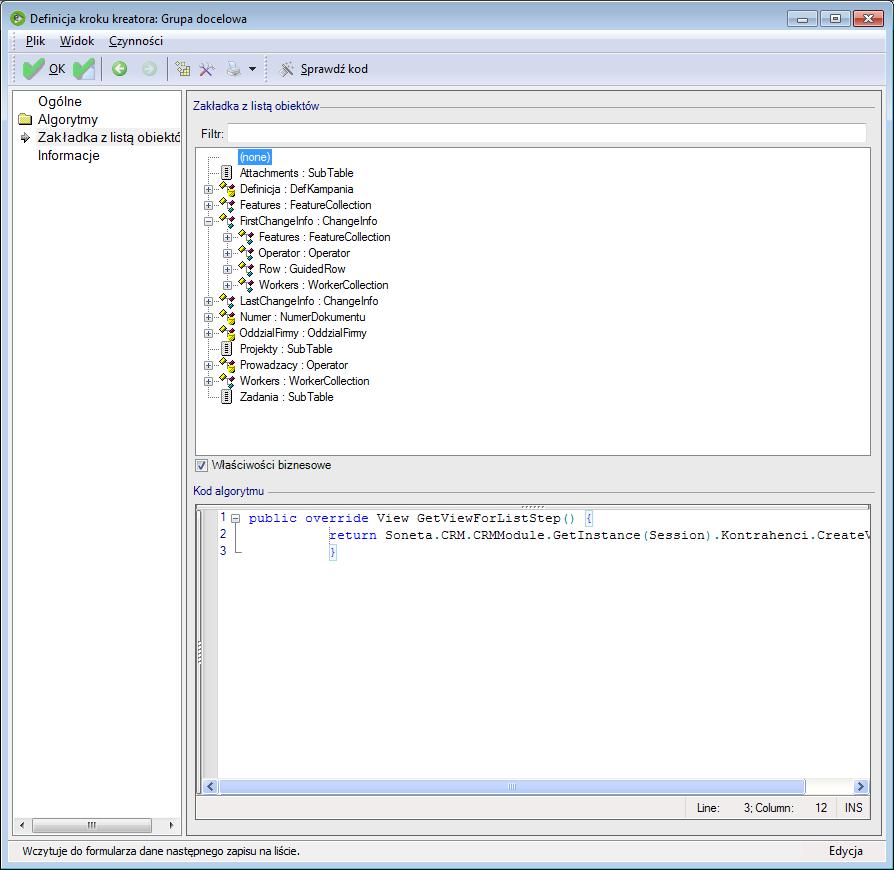Click the bottom Workers : WorkerCollection icon
This screenshot has height=870, width=894.
227,380
